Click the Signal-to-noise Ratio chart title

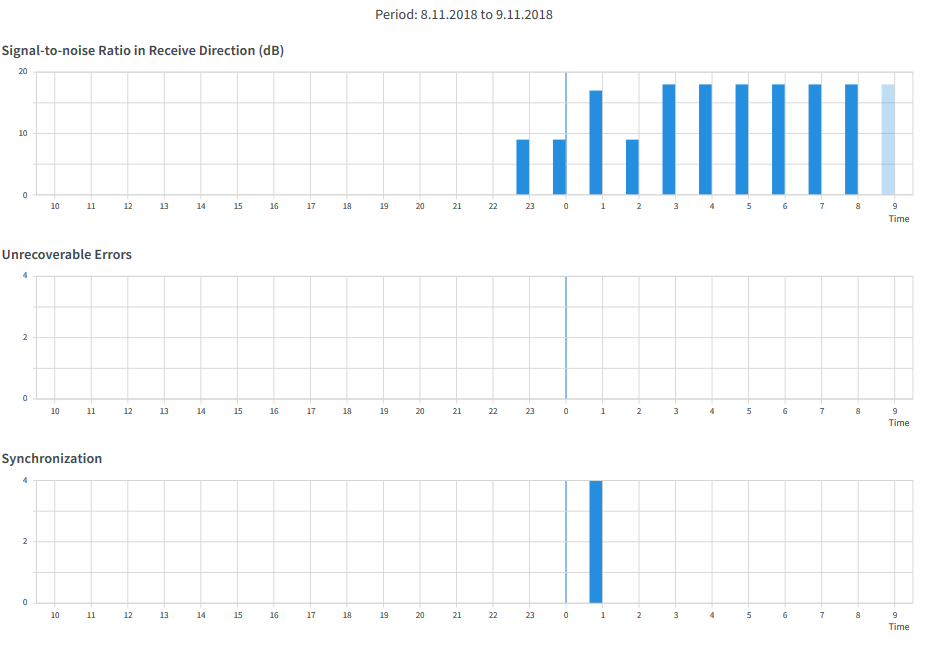tap(143, 51)
